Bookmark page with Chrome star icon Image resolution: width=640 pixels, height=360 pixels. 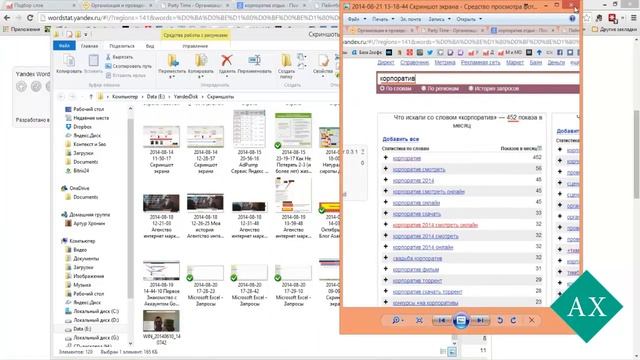pyautogui.click(x=587, y=18)
